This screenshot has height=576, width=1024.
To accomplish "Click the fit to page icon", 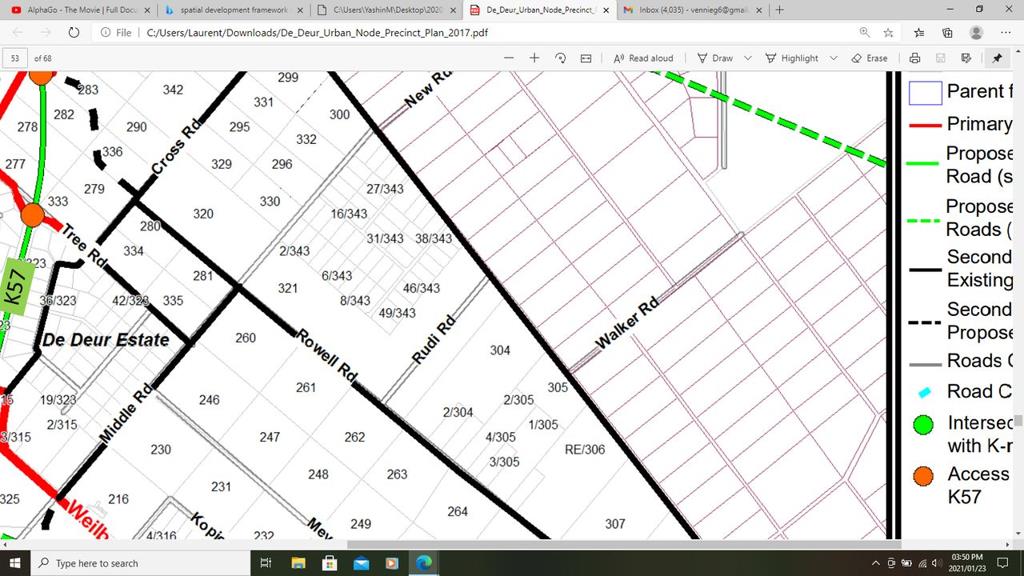I will [586, 58].
